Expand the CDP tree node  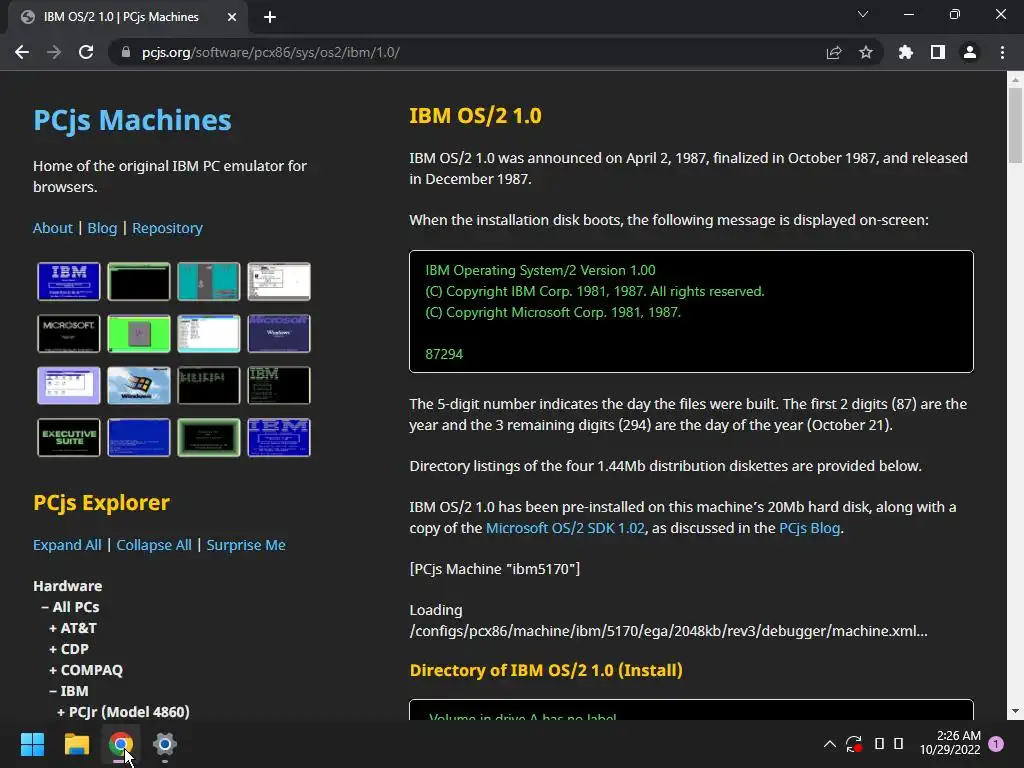point(69,648)
